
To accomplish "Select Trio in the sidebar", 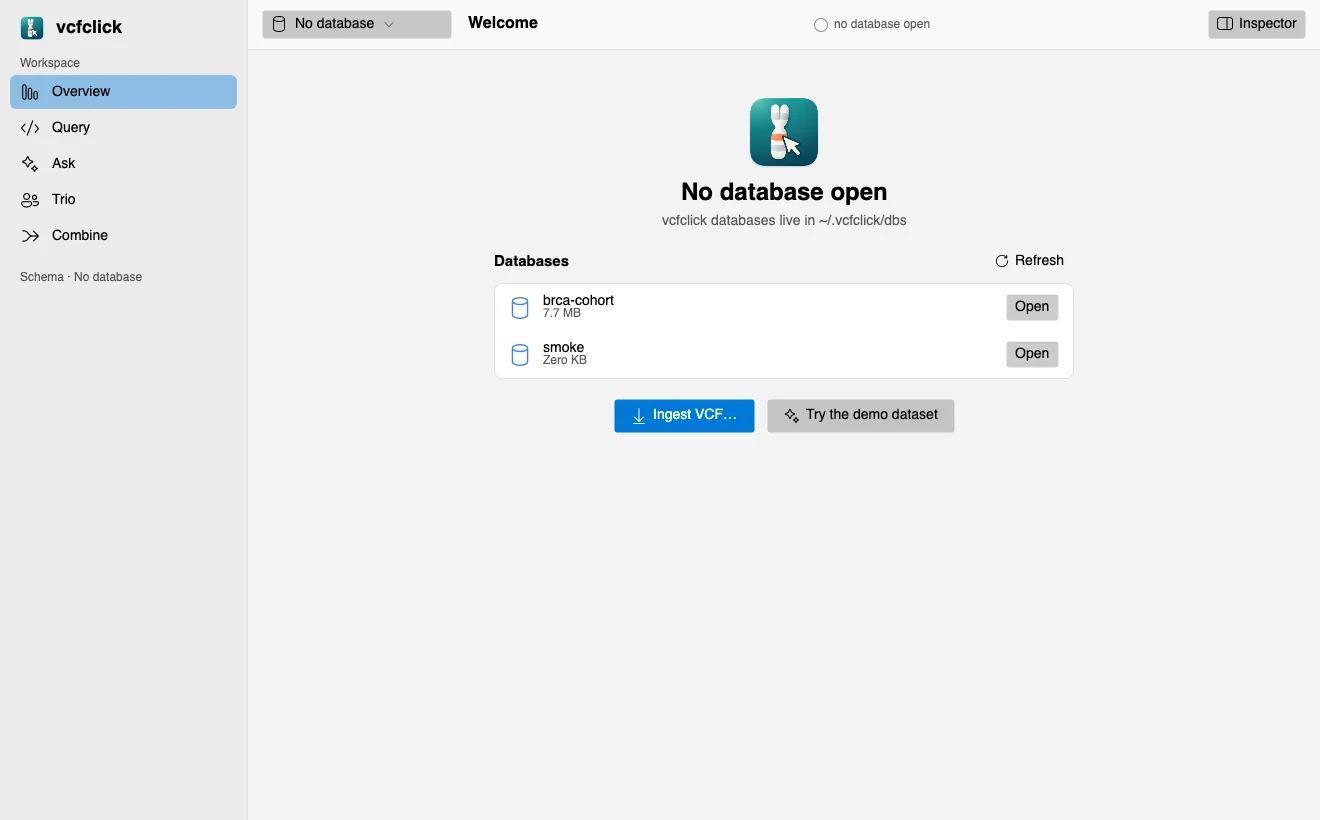I will click(x=124, y=200).
